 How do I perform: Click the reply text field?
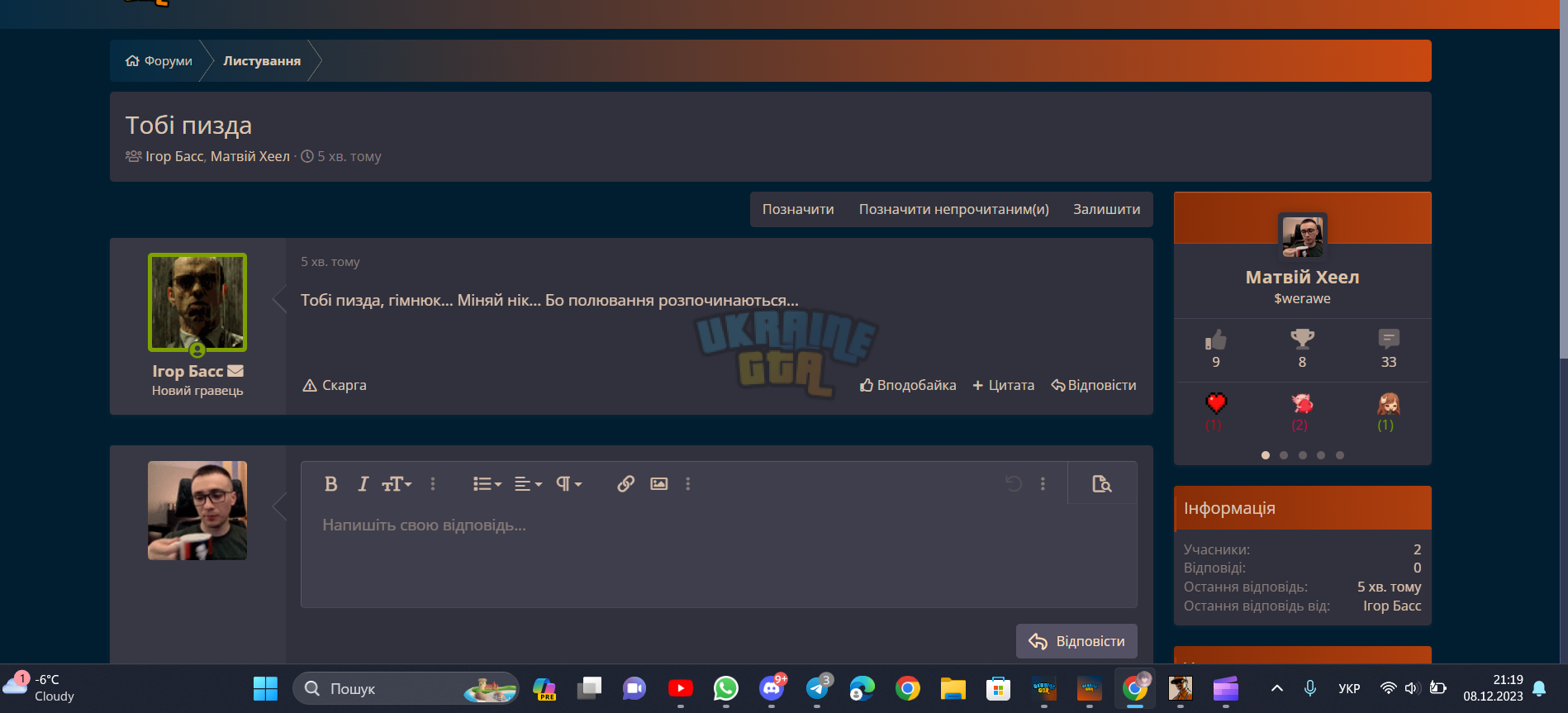coord(719,555)
